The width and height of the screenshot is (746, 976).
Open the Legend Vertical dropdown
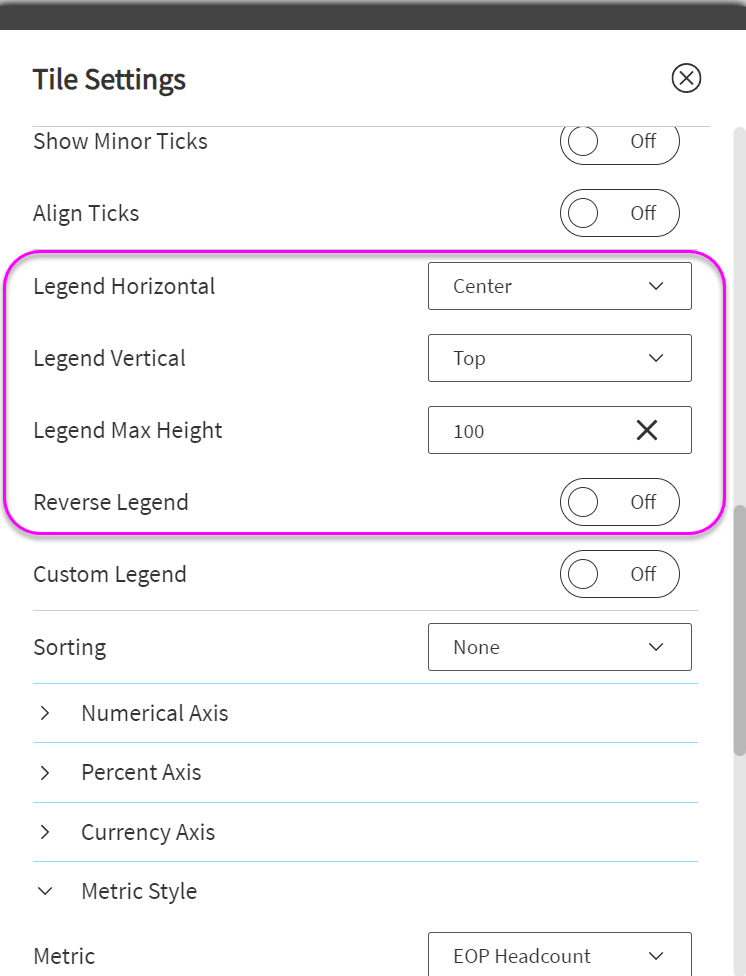(559, 358)
